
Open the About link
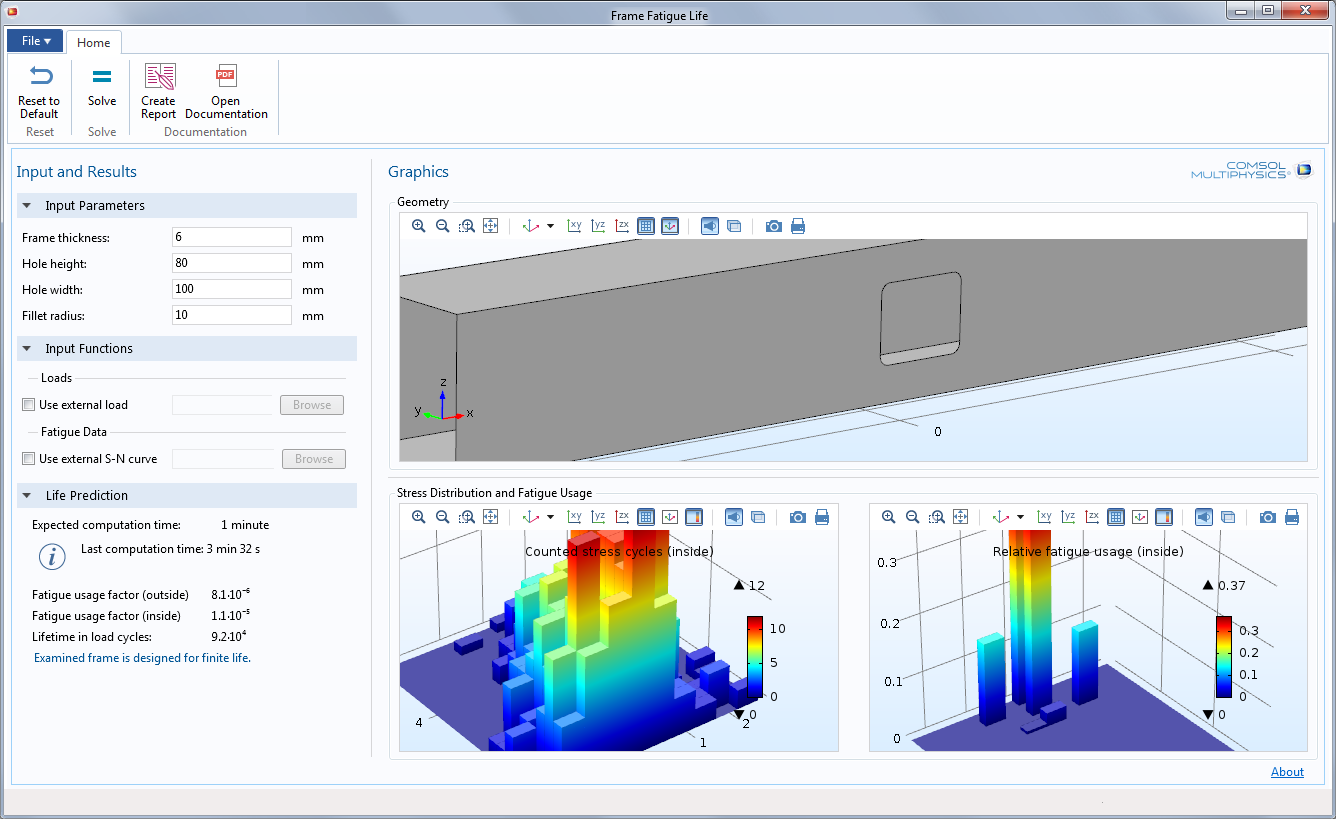[1287, 772]
